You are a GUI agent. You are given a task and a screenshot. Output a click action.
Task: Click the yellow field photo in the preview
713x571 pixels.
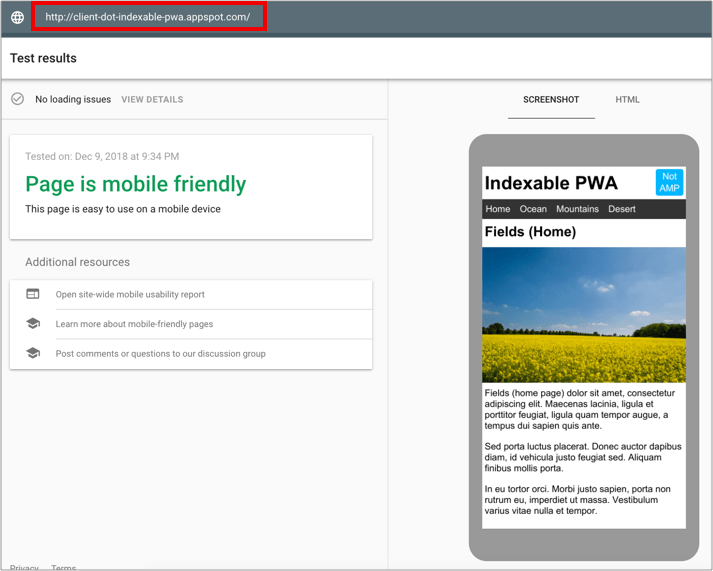tap(584, 315)
